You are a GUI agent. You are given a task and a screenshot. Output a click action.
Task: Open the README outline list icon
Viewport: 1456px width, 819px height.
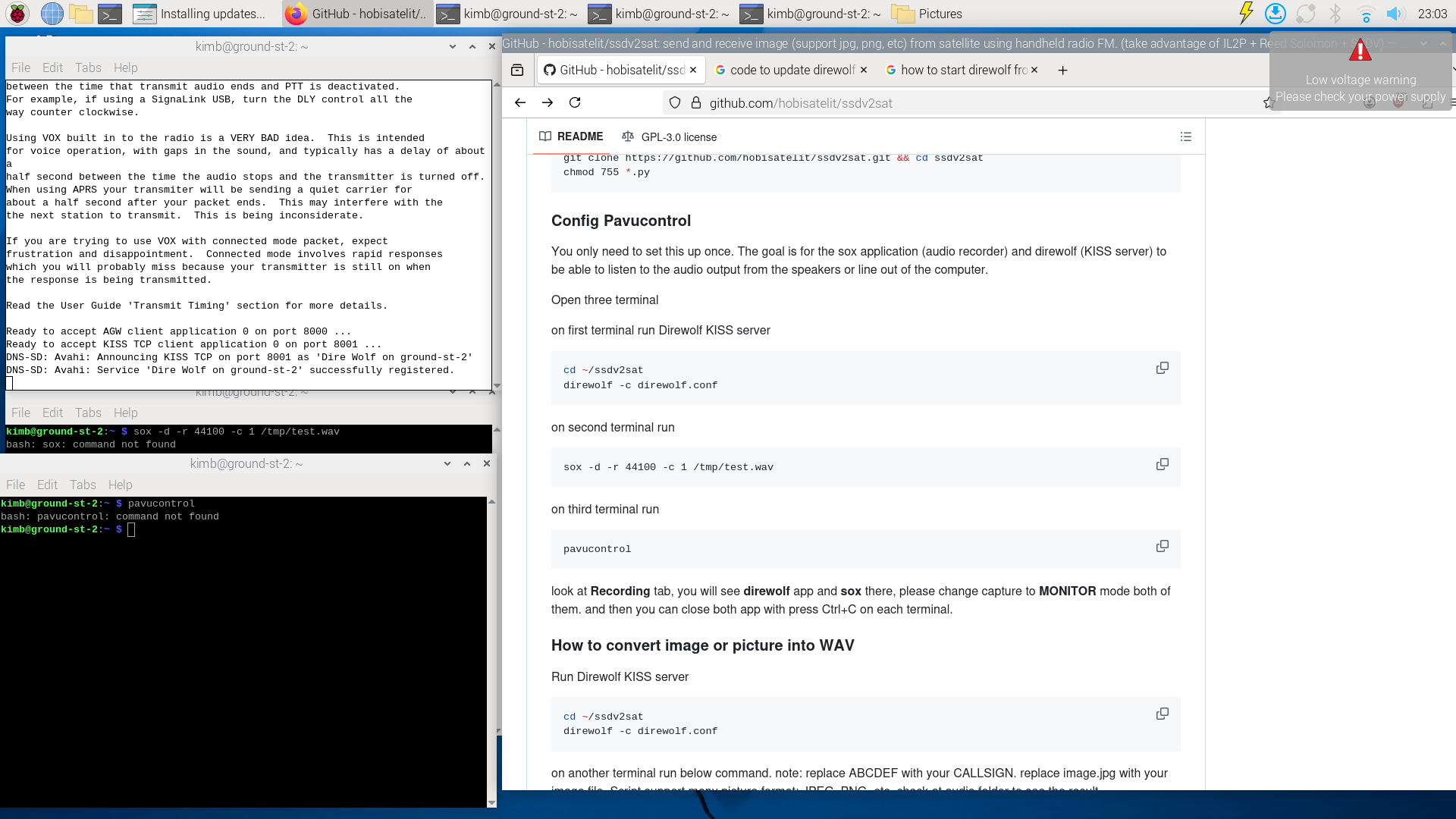[x=1186, y=136]
